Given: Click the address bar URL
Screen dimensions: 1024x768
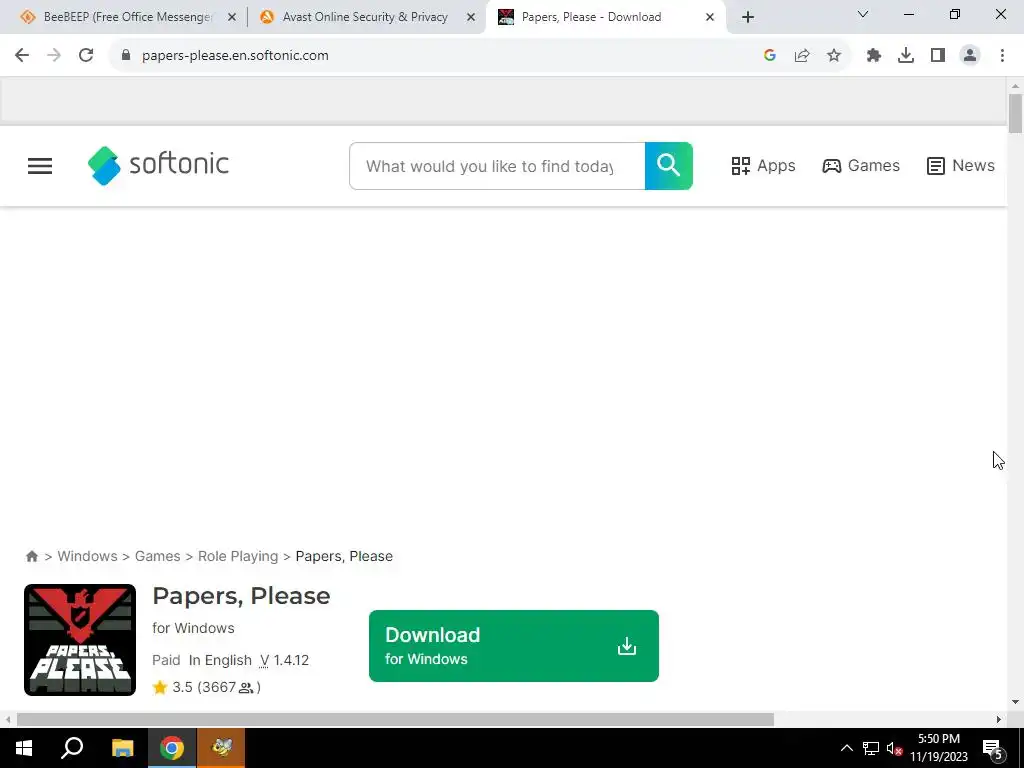Looking at the screenshot, I should [x=235, y=56].
